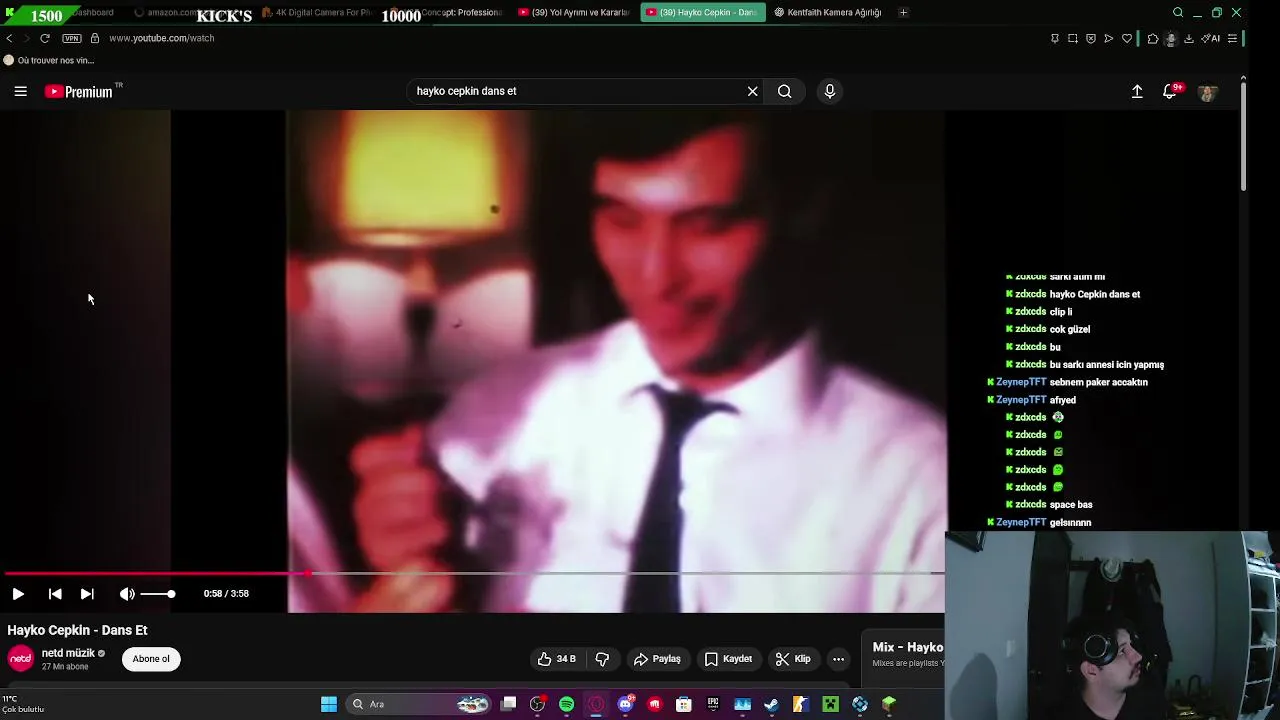Image resolution: width=1280 pixels, height=720 pixels.
Task: Open weather widget showing 11°C
Action: point(23,704)
